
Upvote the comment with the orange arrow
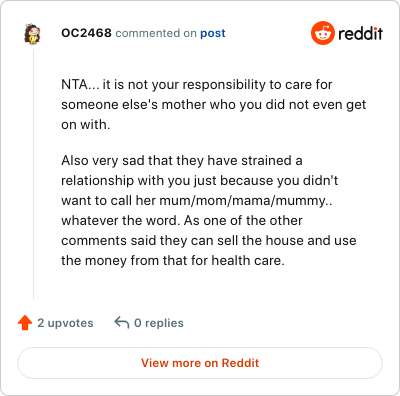click(25, 323)
